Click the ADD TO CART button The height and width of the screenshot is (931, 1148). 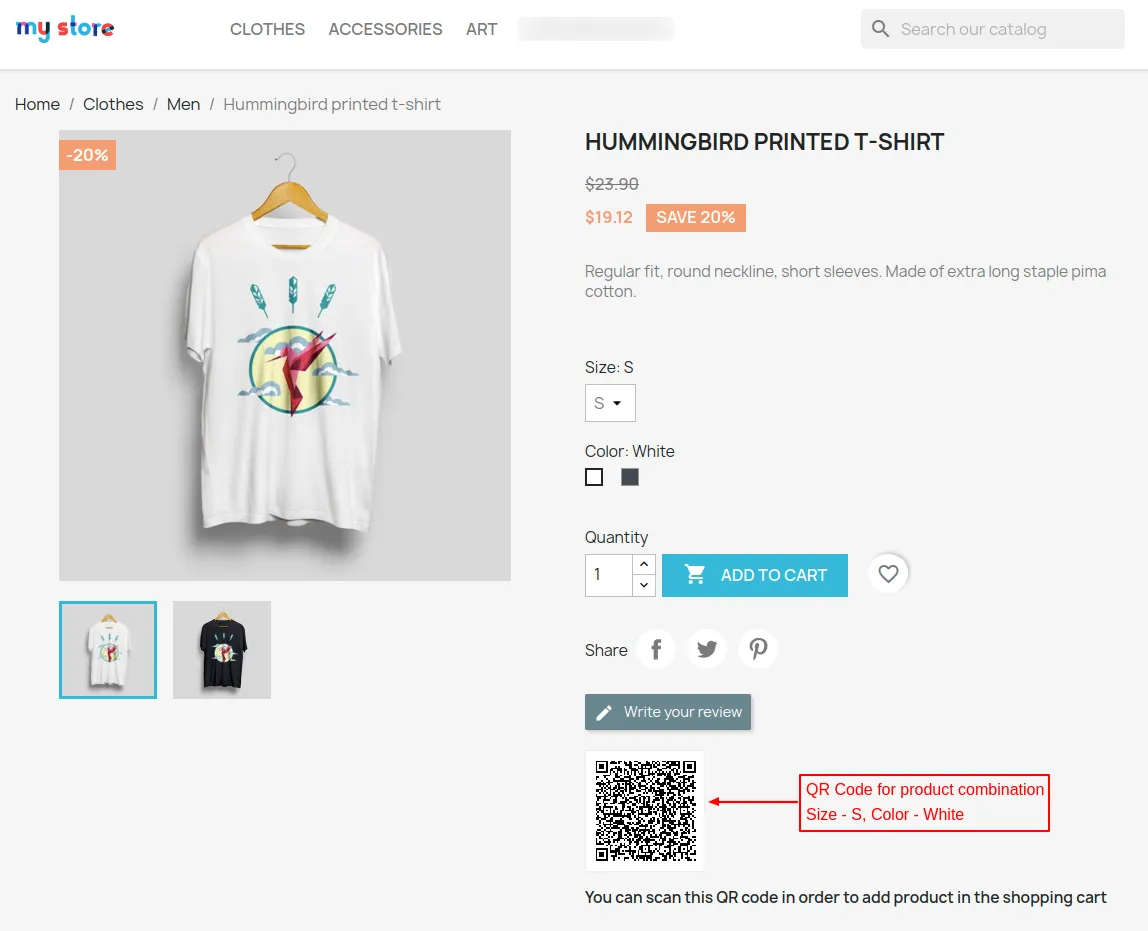pos(755,575)
